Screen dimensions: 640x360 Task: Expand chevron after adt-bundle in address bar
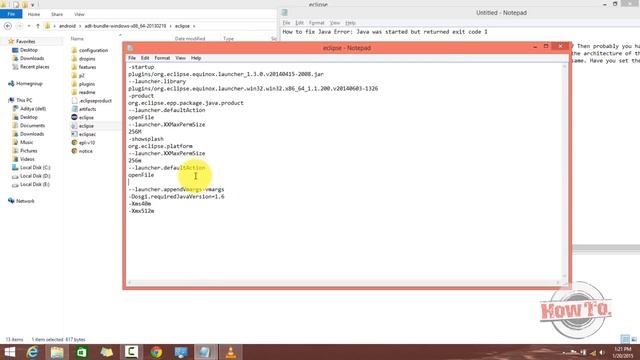click(x=170, y=26)
